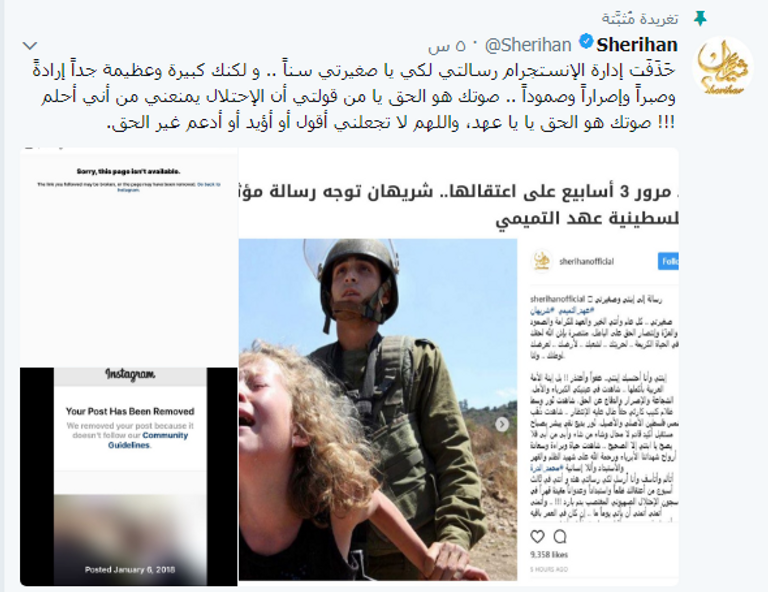Image resolution: width=768 pixels, height=592 pixels.
Task: Expand the tweet options chevron menu
Action: (x=30, y=46)
